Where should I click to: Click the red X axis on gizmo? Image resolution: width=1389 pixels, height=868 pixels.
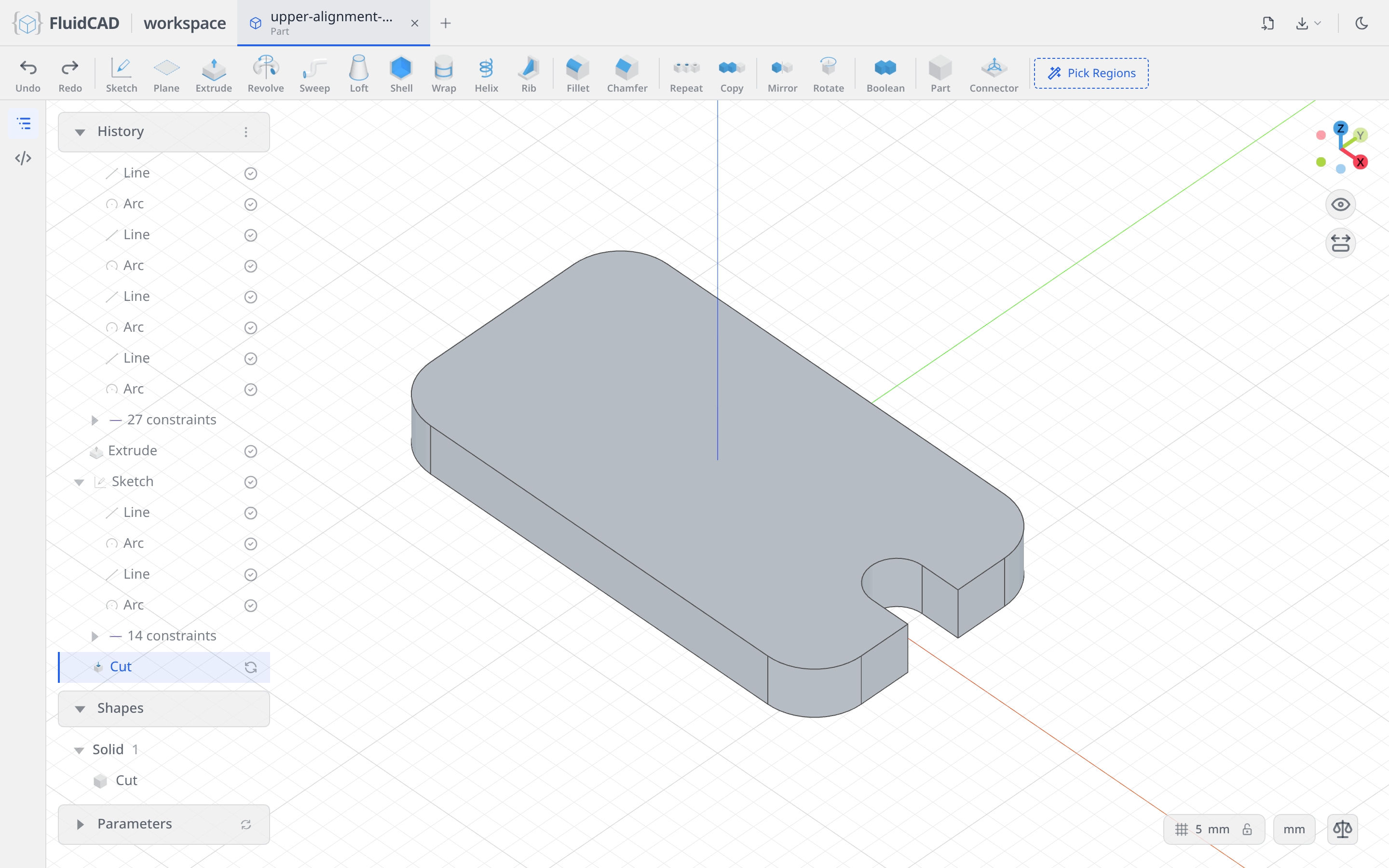[1360, 163]
